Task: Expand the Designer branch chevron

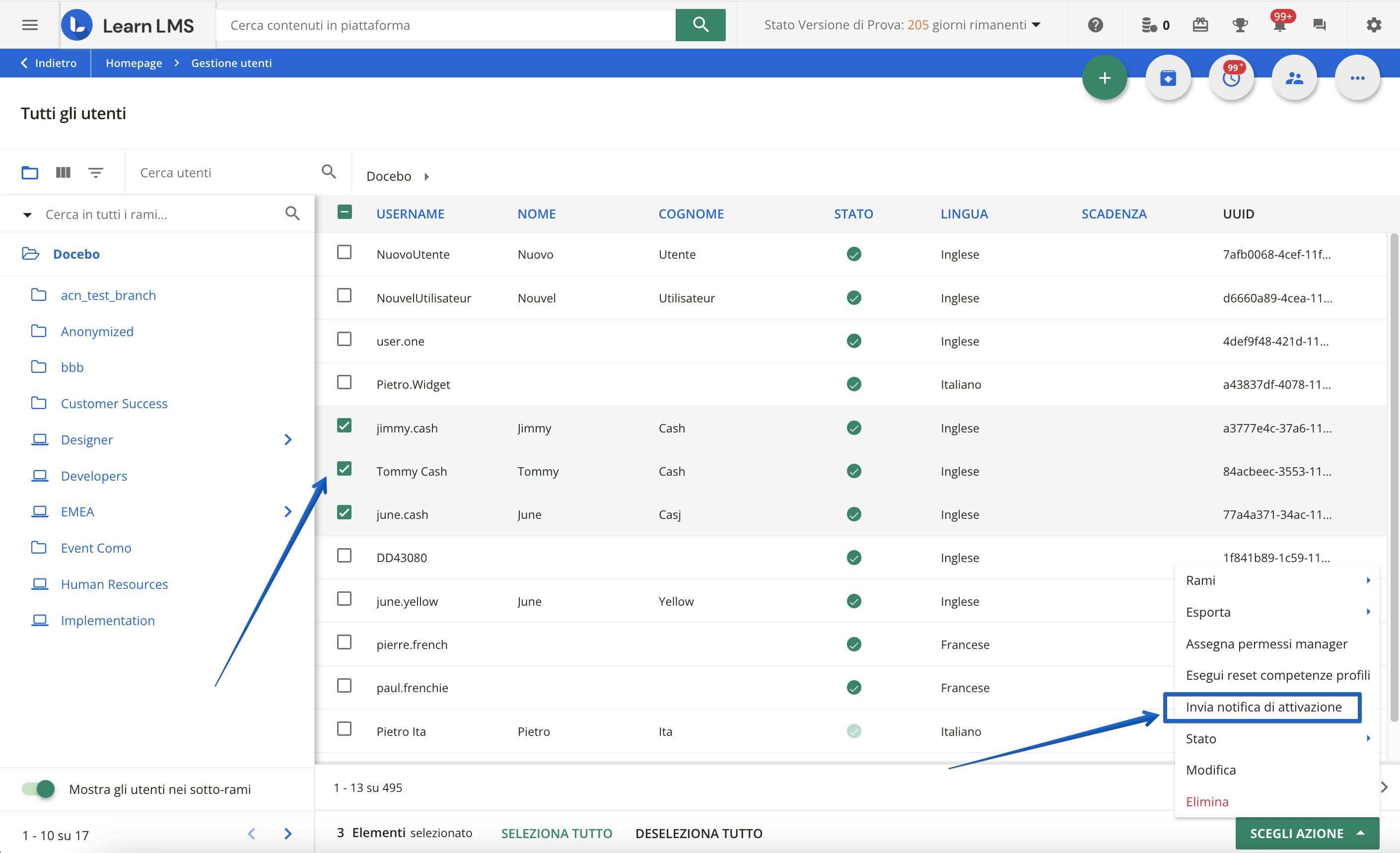Action: click(x=288, y=440)
